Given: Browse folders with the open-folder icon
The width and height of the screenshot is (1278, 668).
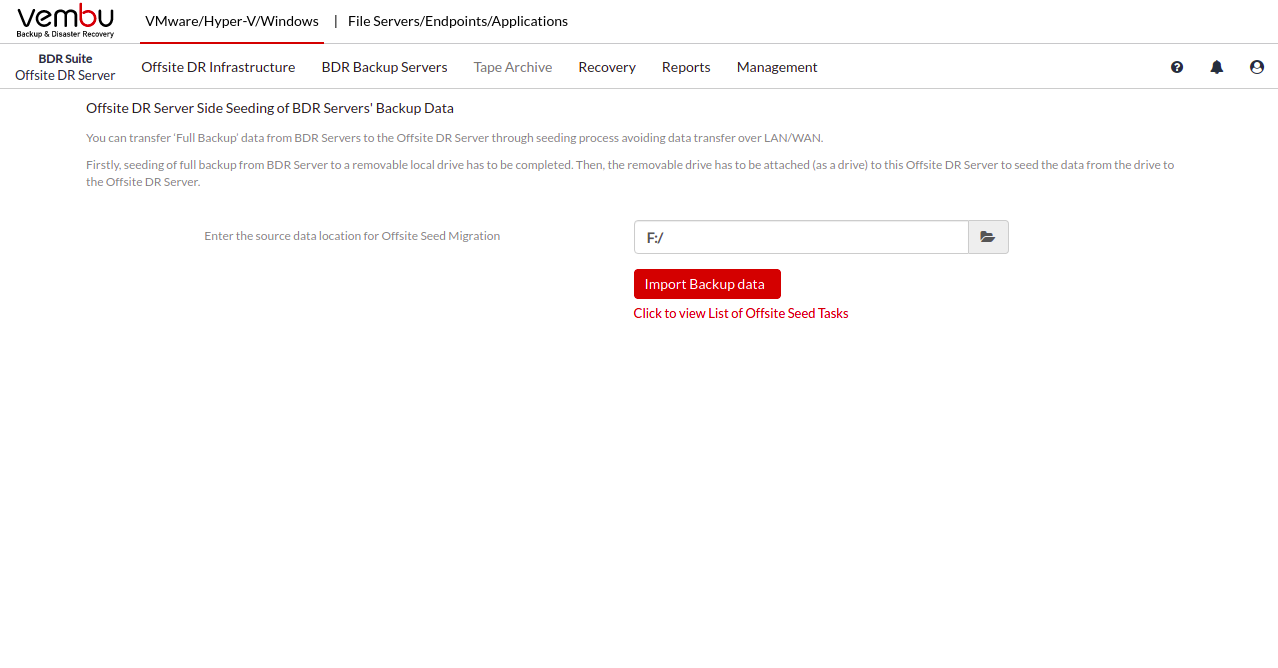Looking at the screenshot, I should 988,237.
